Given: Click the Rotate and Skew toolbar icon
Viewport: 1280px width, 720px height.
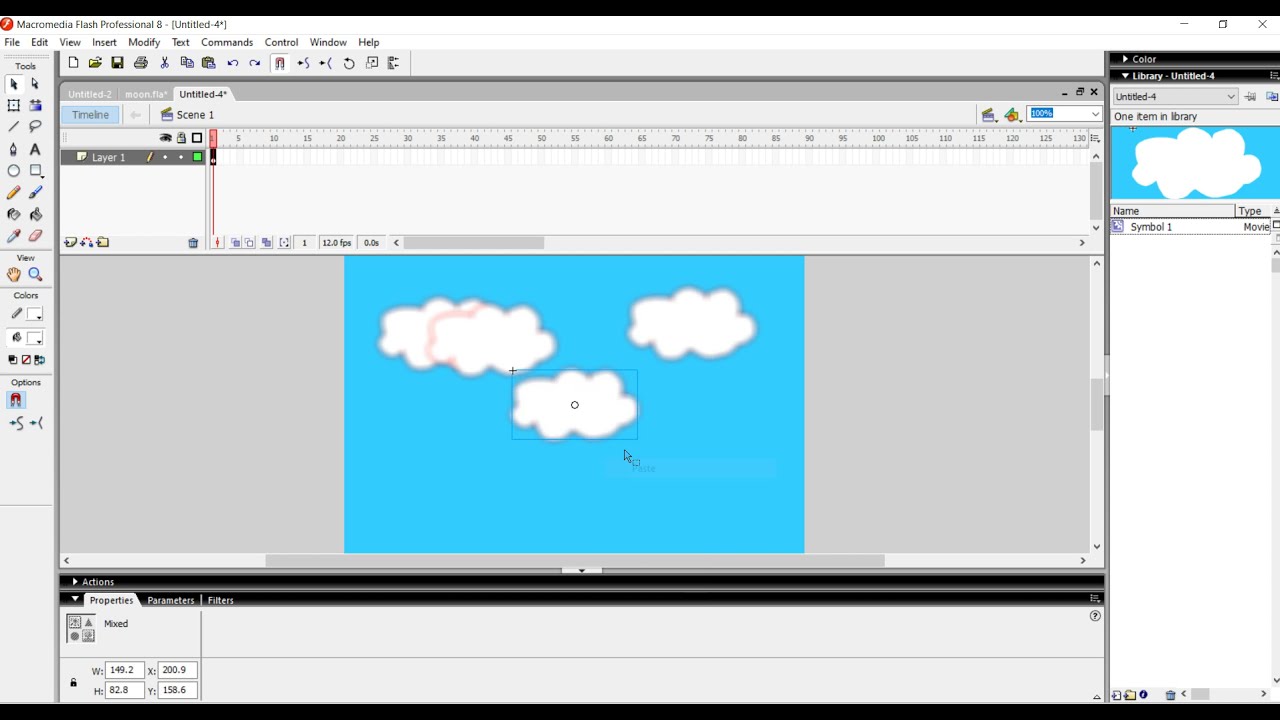Looking at the screenshot, I should tap(349, 63).
